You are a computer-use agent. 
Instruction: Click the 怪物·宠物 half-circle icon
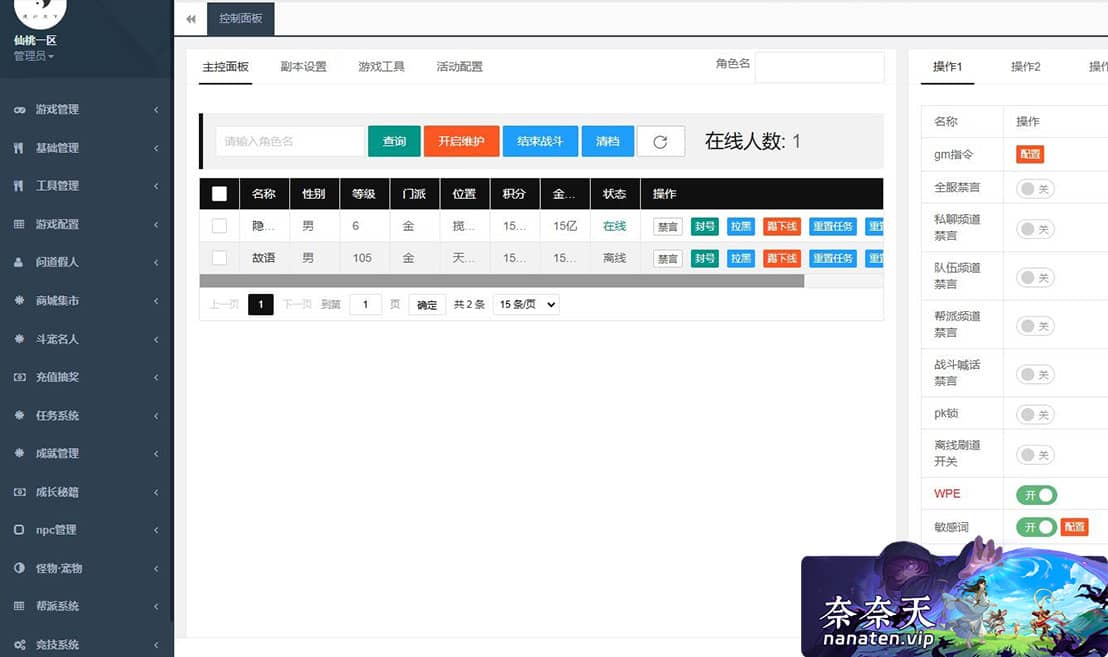[19, 567]
